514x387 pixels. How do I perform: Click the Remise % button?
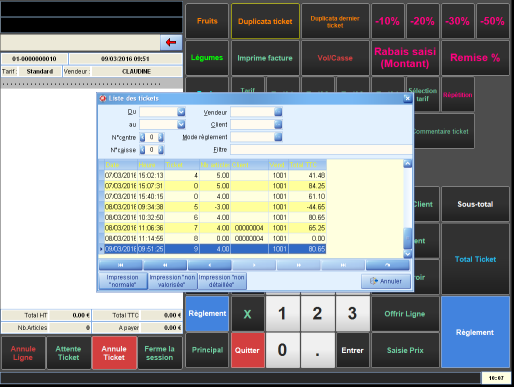(475, 58)
